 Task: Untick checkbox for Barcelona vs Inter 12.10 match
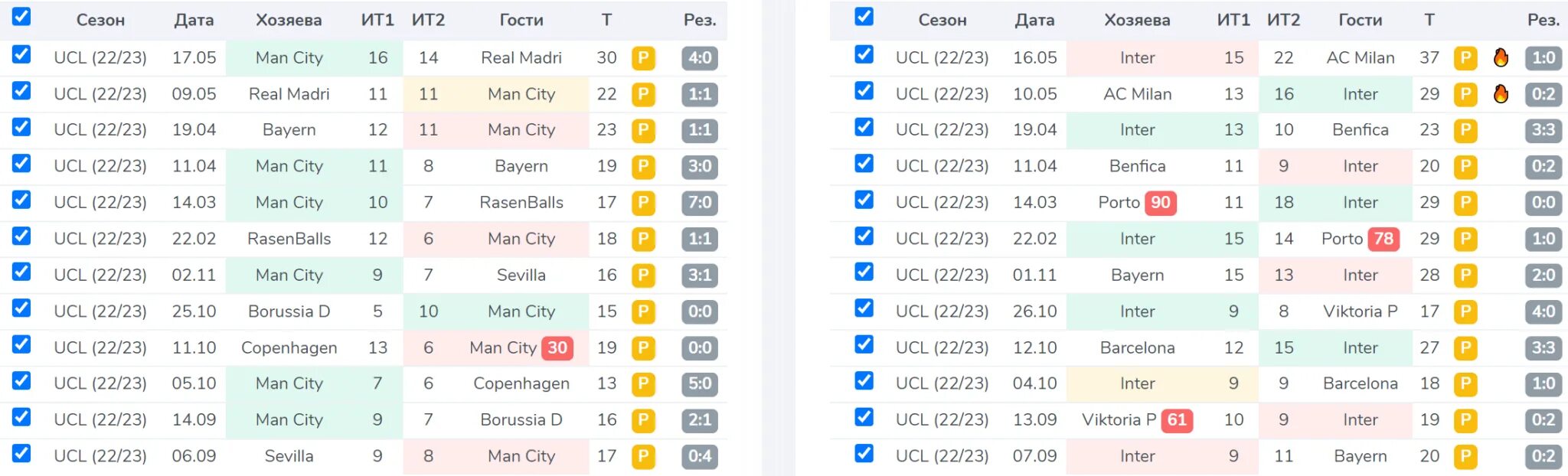click(864, 344)
